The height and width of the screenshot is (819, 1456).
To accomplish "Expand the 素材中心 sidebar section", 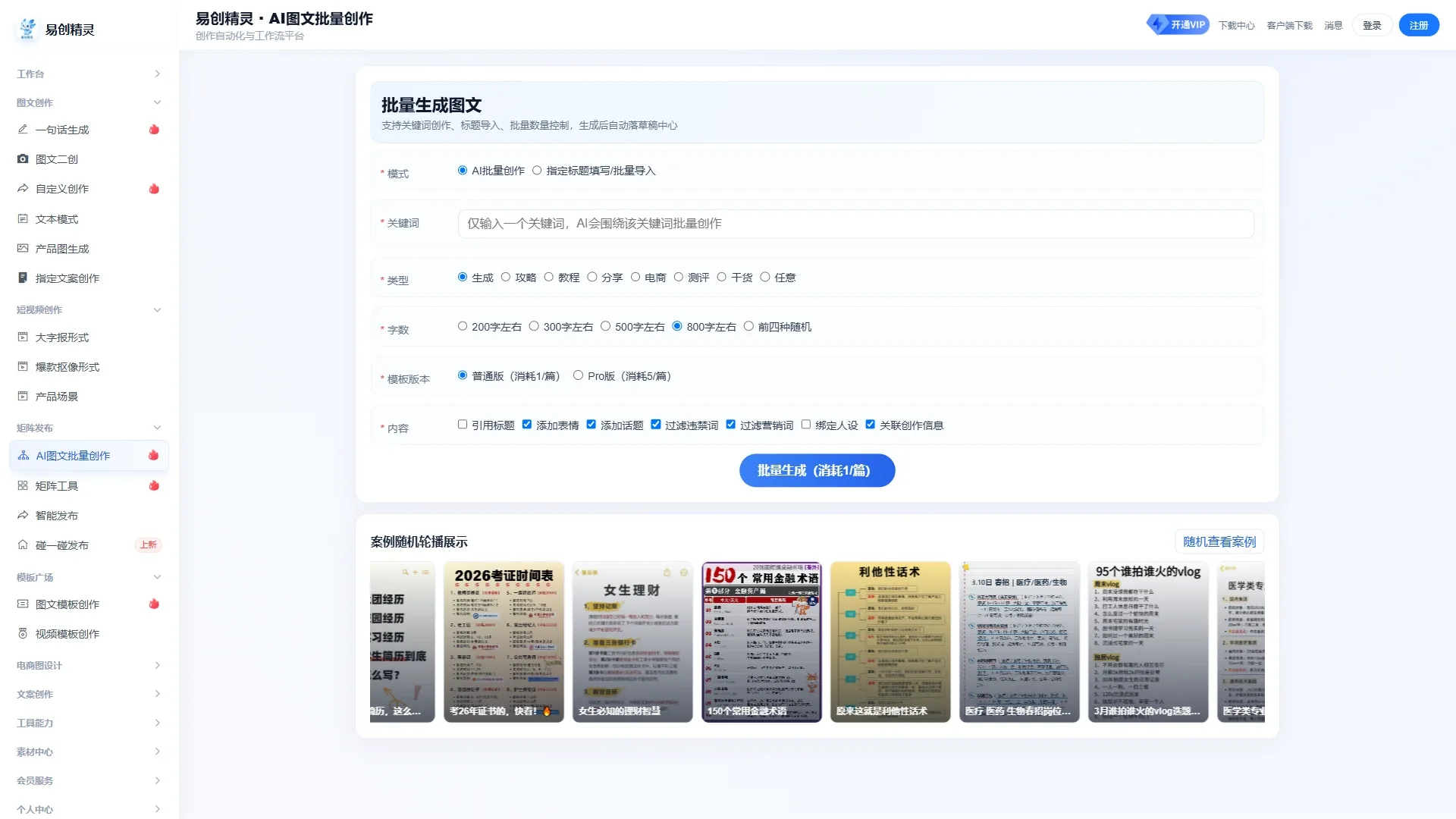I will click(89, 752).
